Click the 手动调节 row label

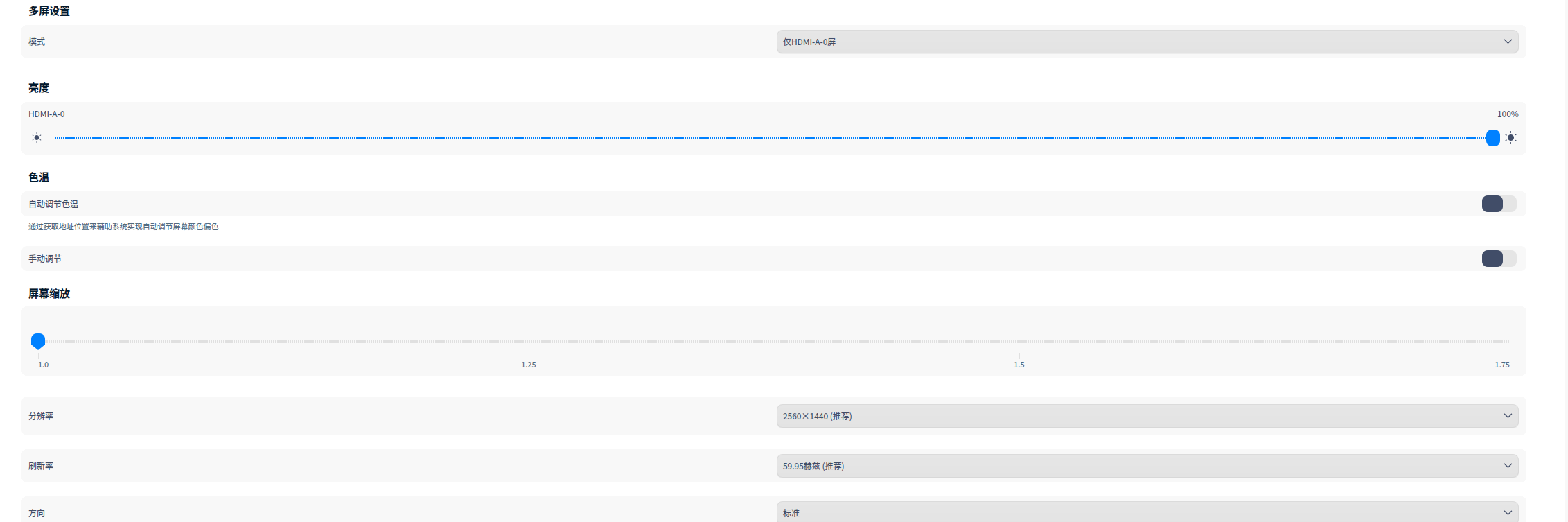click(45, 259)
